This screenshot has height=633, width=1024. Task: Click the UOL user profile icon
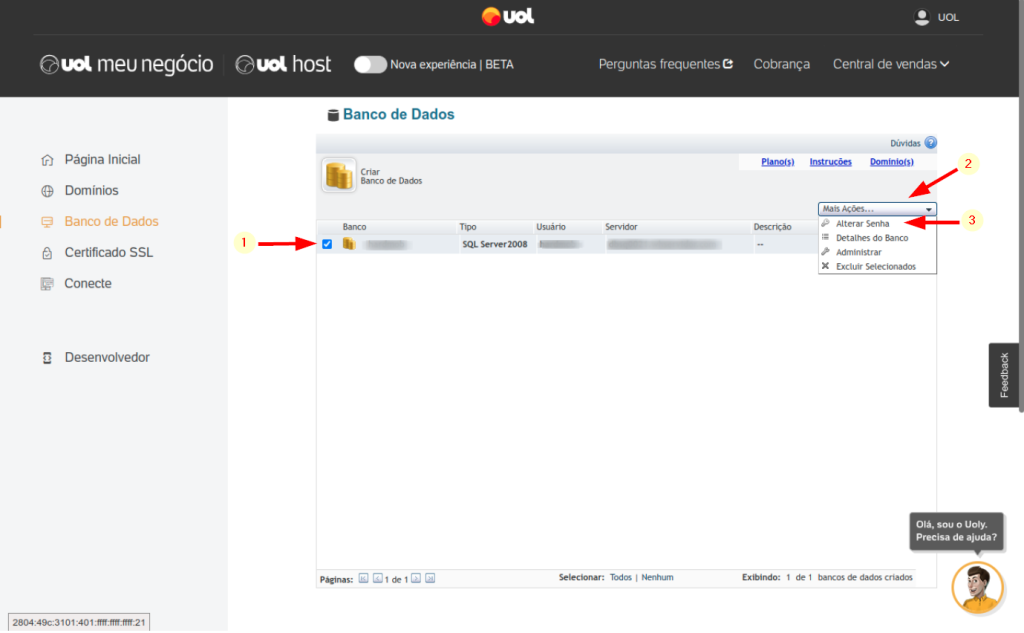click(922, 17)
